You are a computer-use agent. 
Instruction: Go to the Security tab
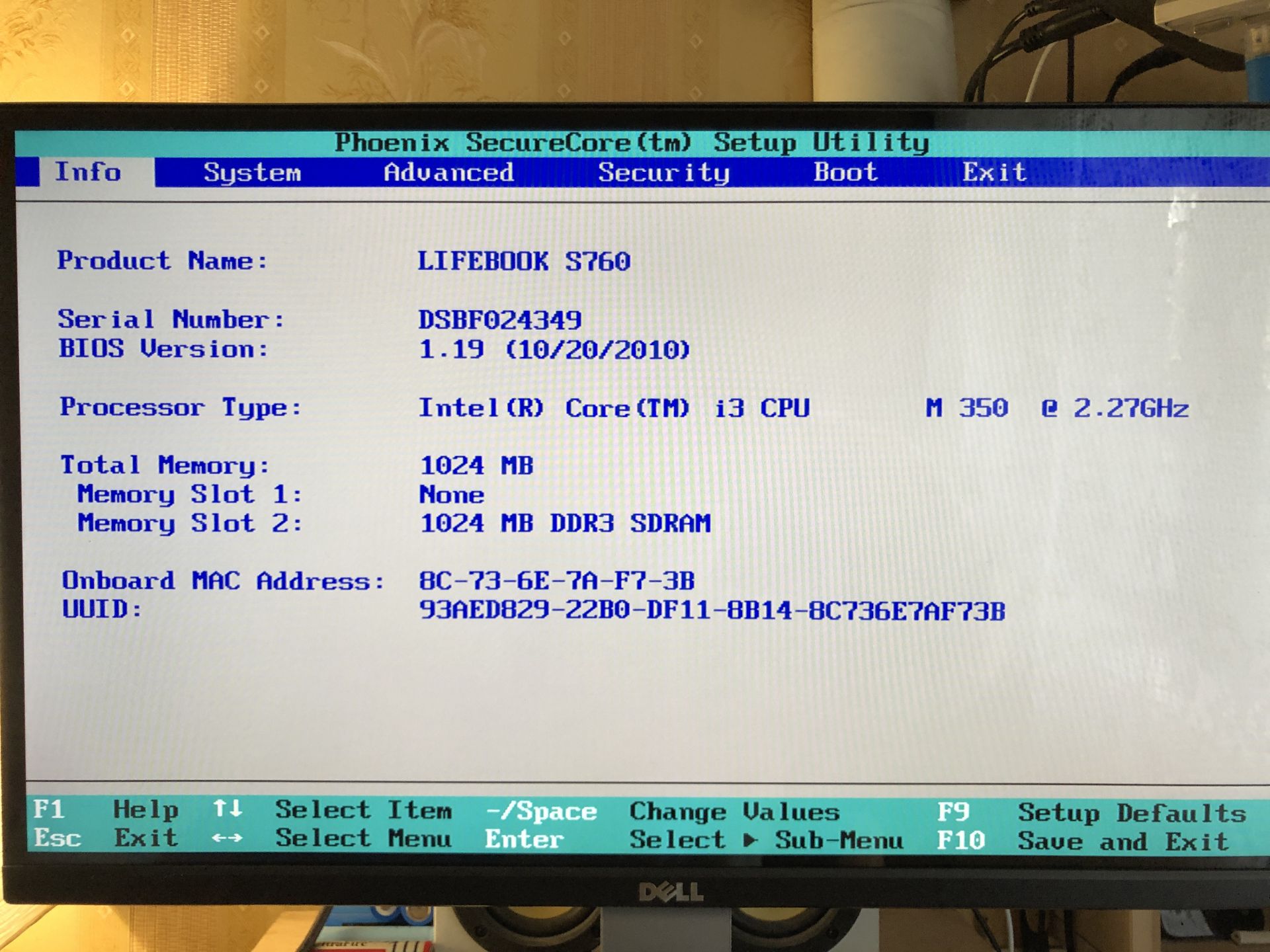[x=664, y=173]
